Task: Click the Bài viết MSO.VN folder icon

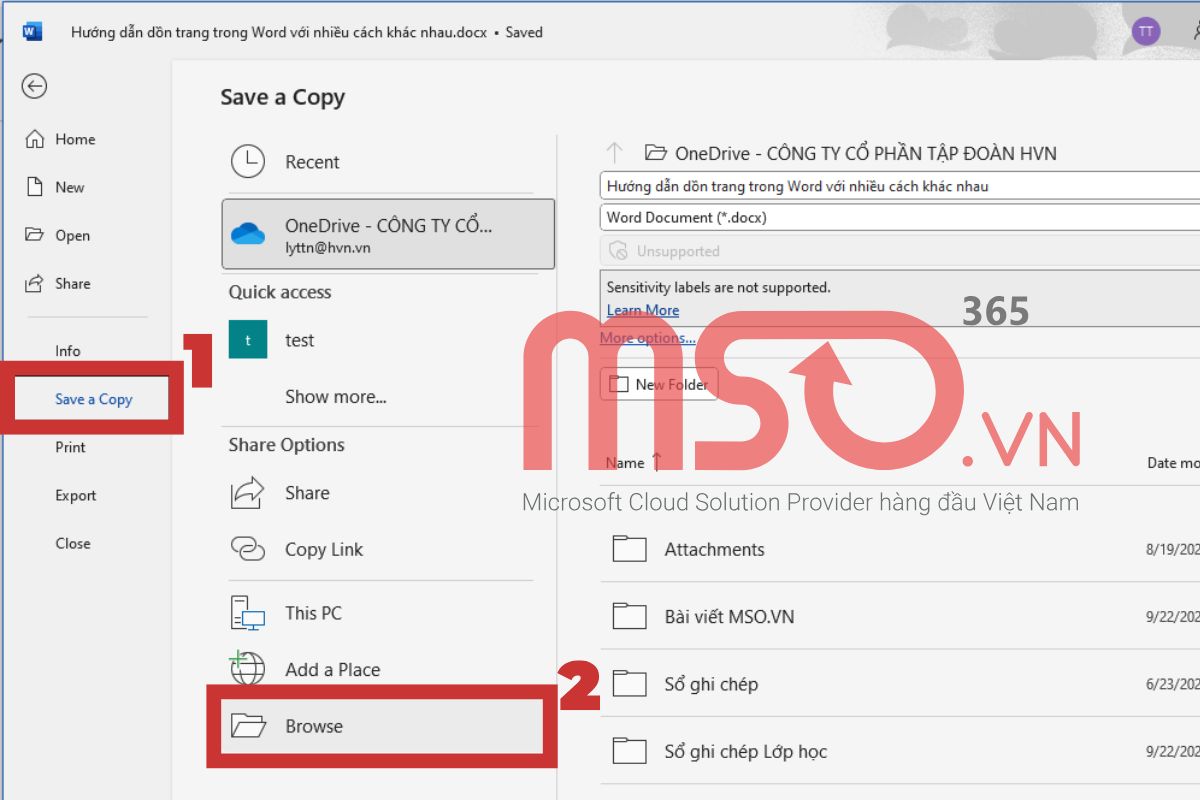Action: (x=630, y=616)
